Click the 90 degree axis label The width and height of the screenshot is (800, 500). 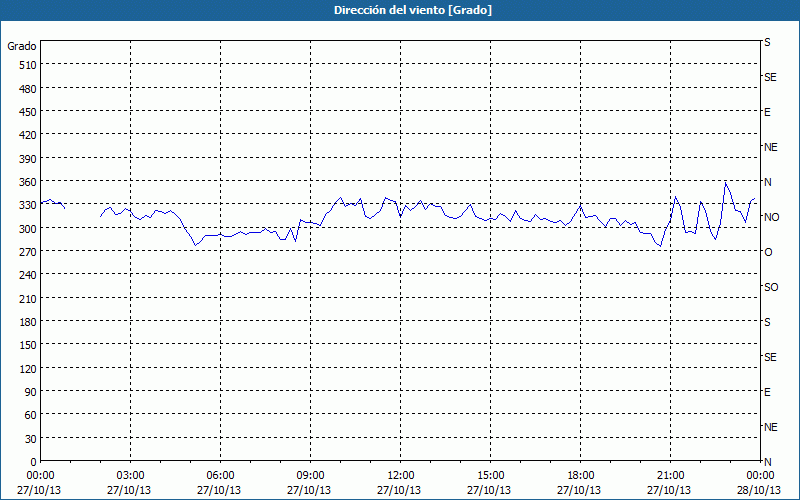point(31,392)
